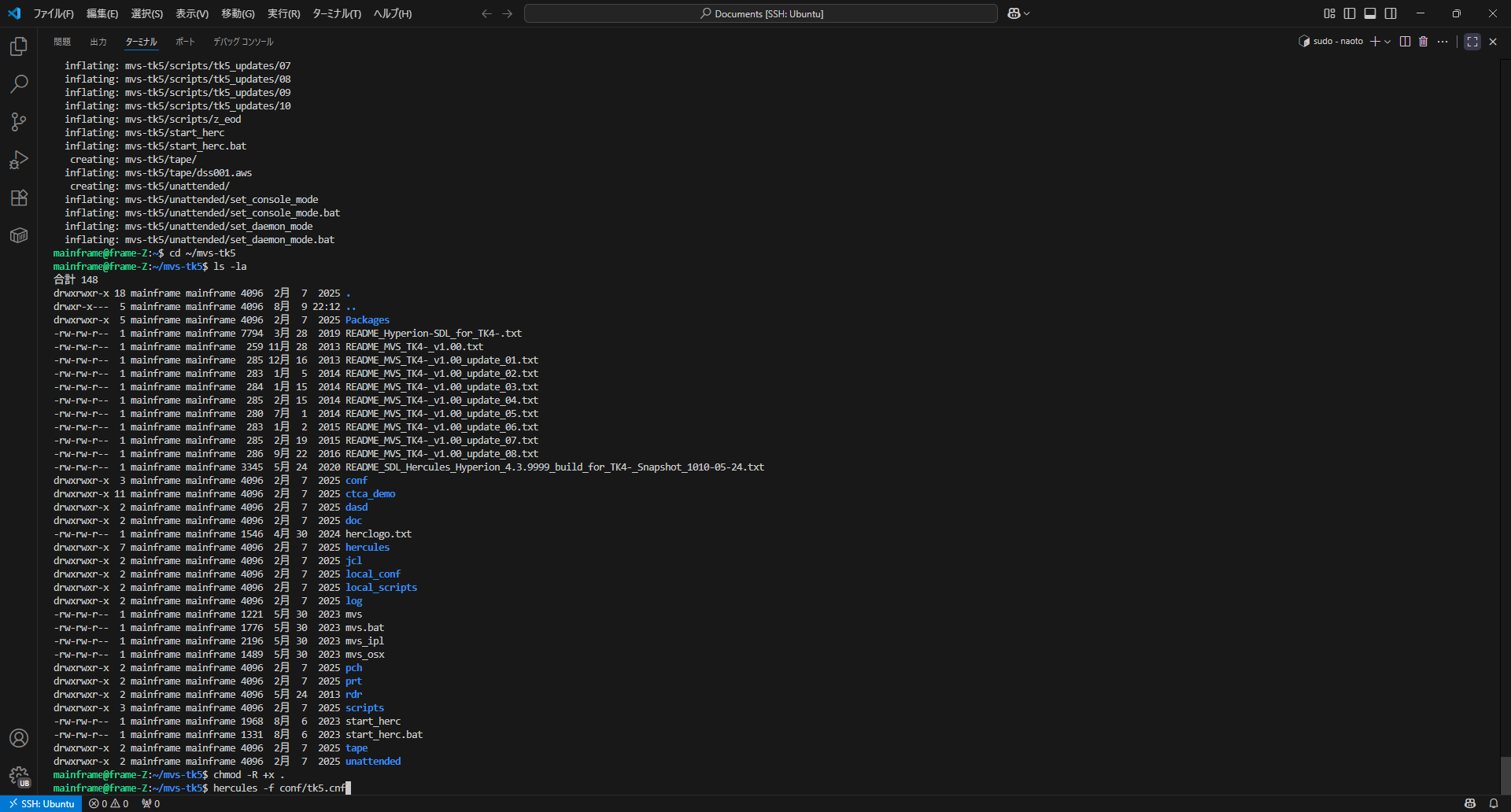Click the 'ctca_demo' directory name
This screenshot has height=812, width=1511.
point(371,493)
